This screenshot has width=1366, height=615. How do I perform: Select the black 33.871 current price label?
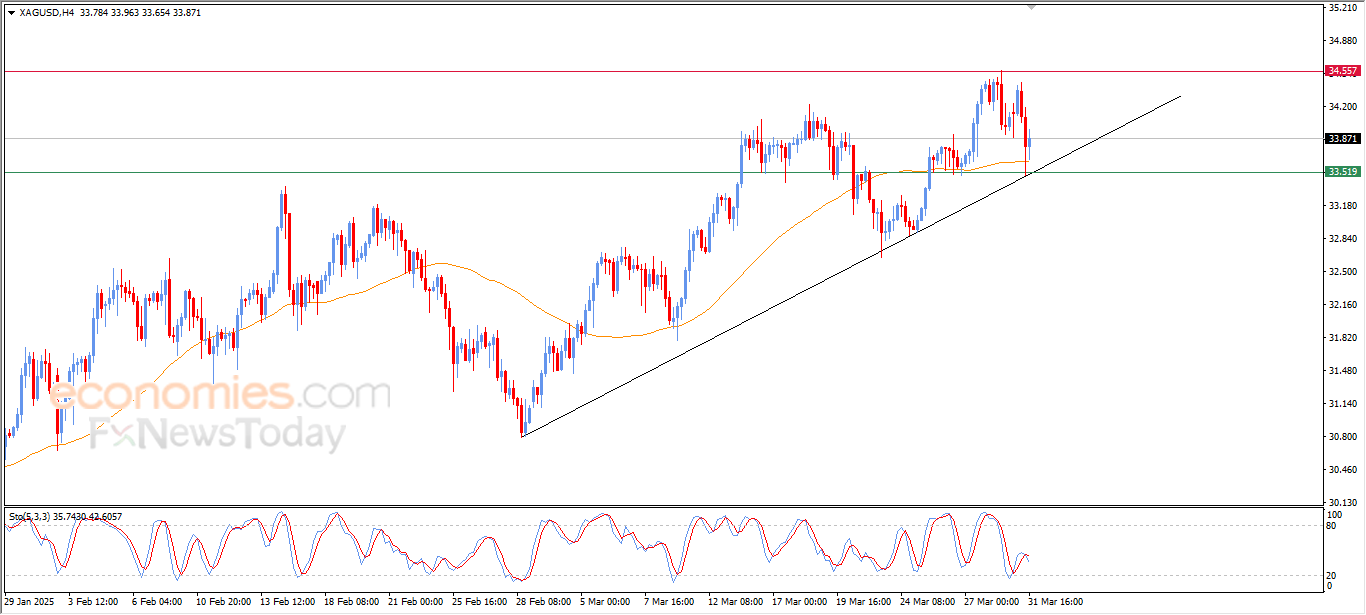click(x=1343, y=138)
